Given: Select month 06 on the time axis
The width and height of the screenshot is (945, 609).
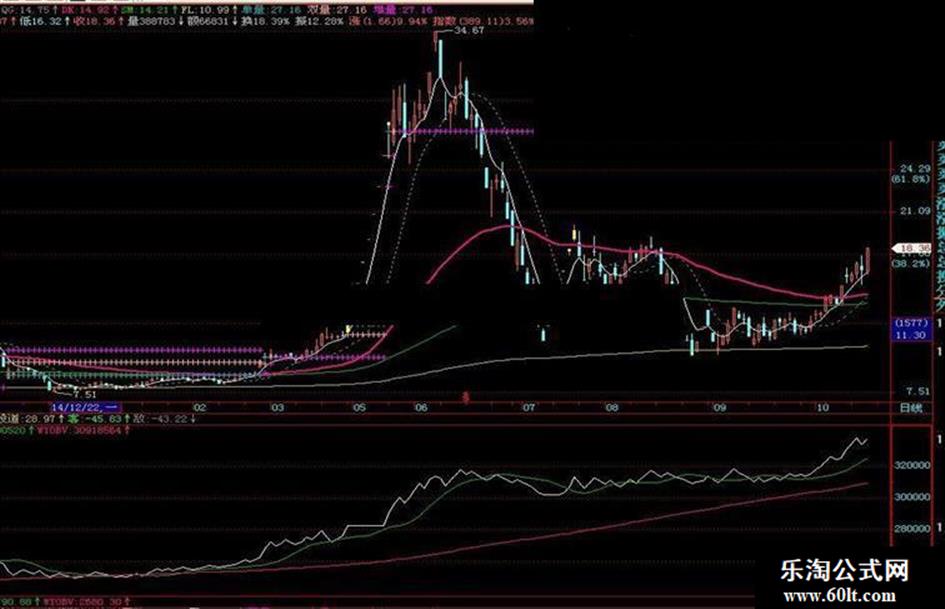Looking at the screenshot, I should pos(421,408).
